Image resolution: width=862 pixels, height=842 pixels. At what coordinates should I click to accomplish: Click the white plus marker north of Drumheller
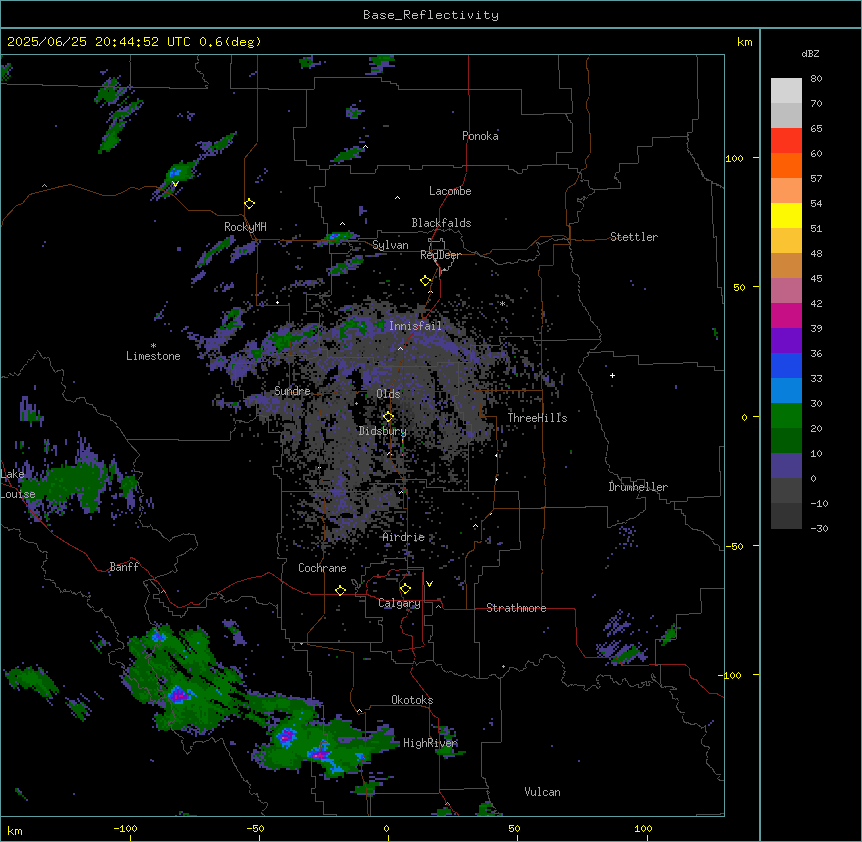(612, 375)
